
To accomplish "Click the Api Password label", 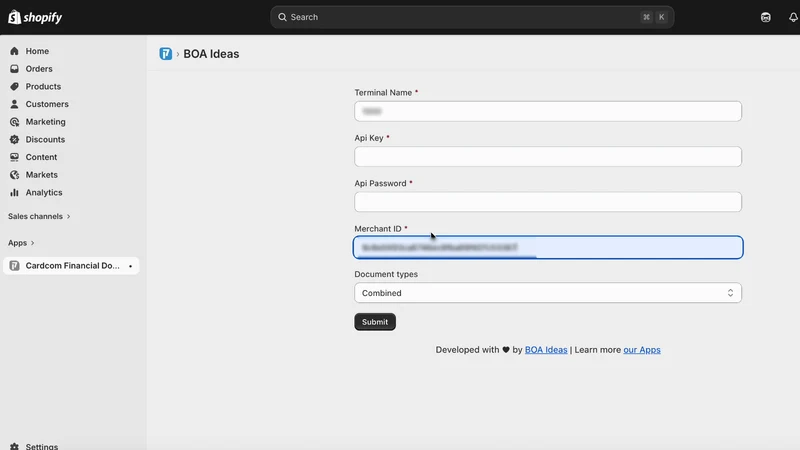I will (x=381, y=183).
